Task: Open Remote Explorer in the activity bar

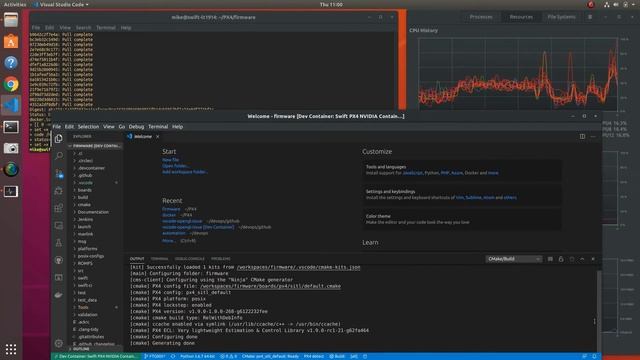Action: (59, 225)
